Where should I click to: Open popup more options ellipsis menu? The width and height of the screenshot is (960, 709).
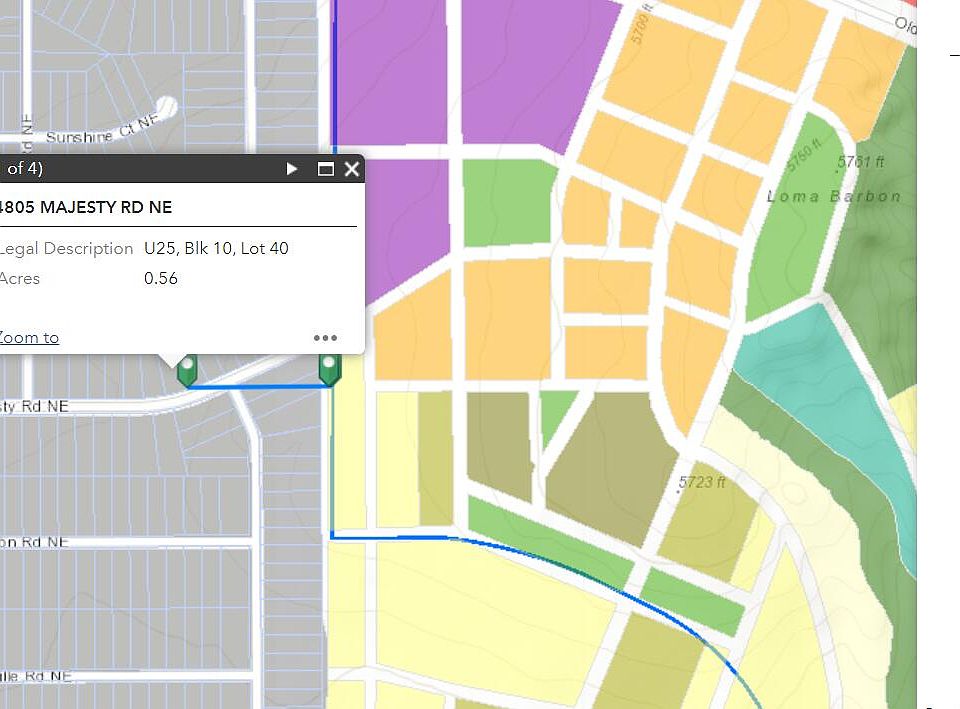click(325, 338)
